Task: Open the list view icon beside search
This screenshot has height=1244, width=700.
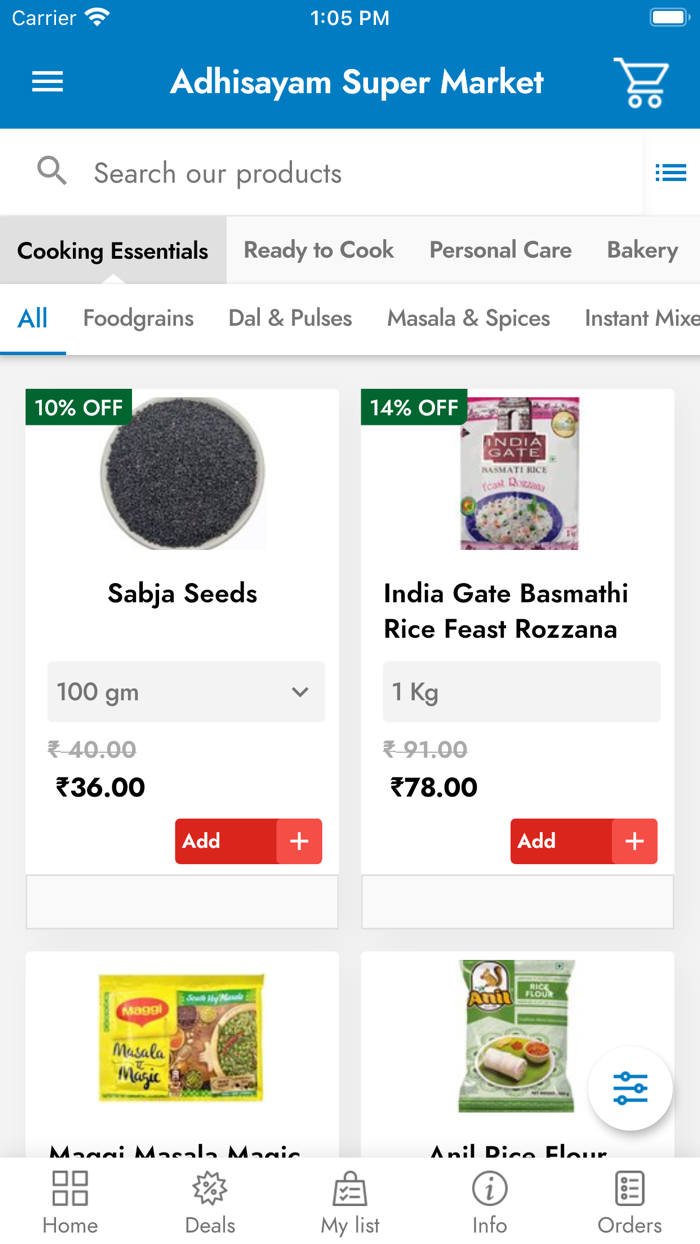Action: tap(671, 171)
